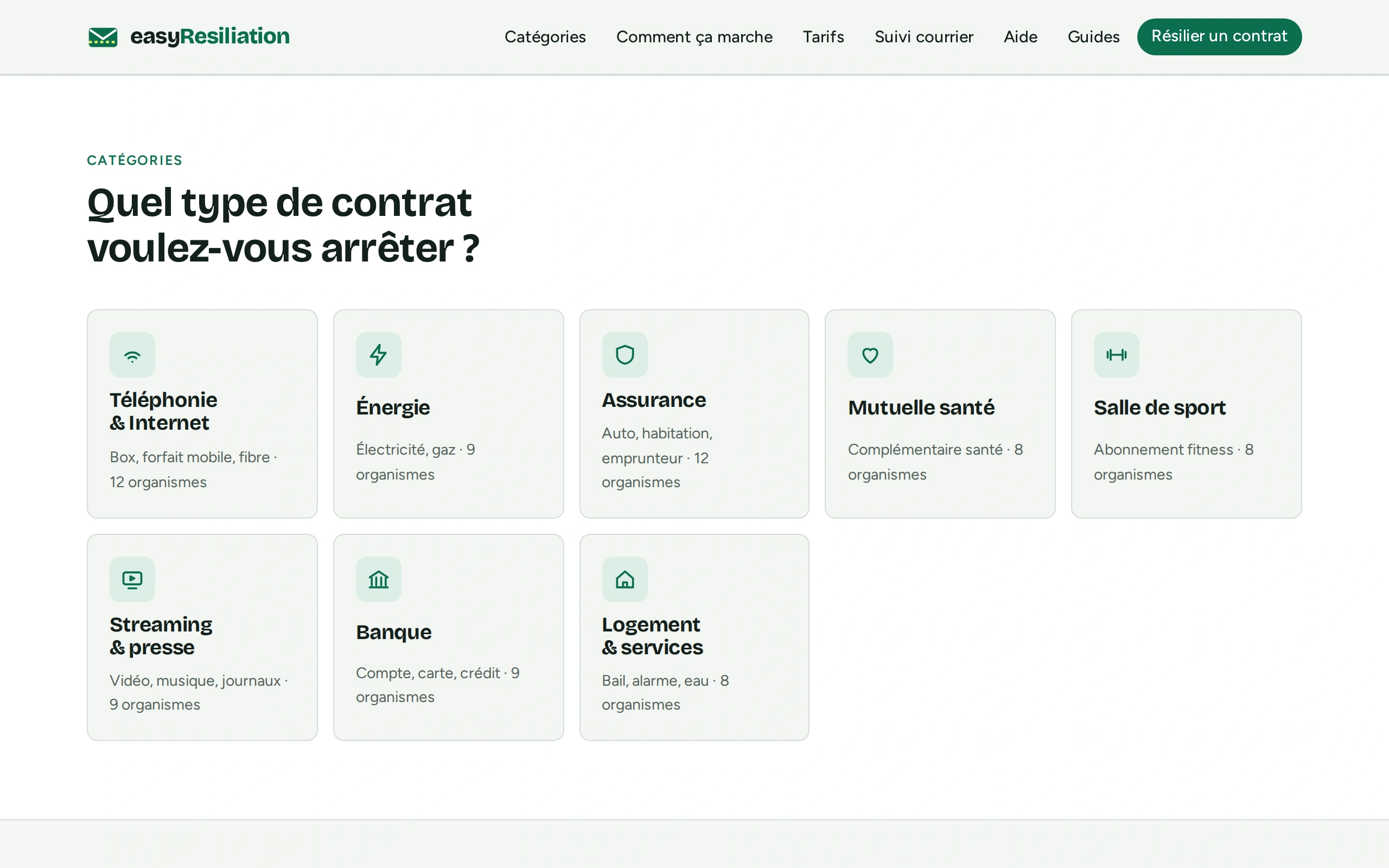
Task: Click the shield Assurance icon
Action: (625, 355)
